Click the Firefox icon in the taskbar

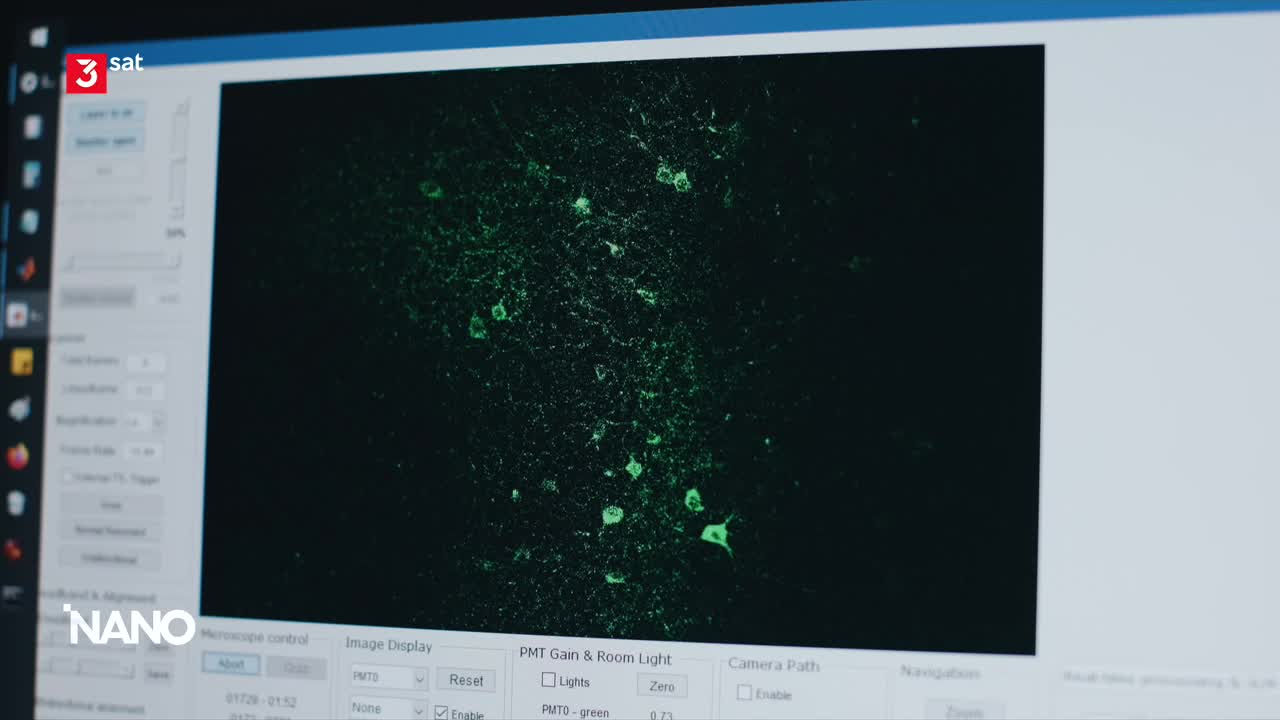pos(18,456)
